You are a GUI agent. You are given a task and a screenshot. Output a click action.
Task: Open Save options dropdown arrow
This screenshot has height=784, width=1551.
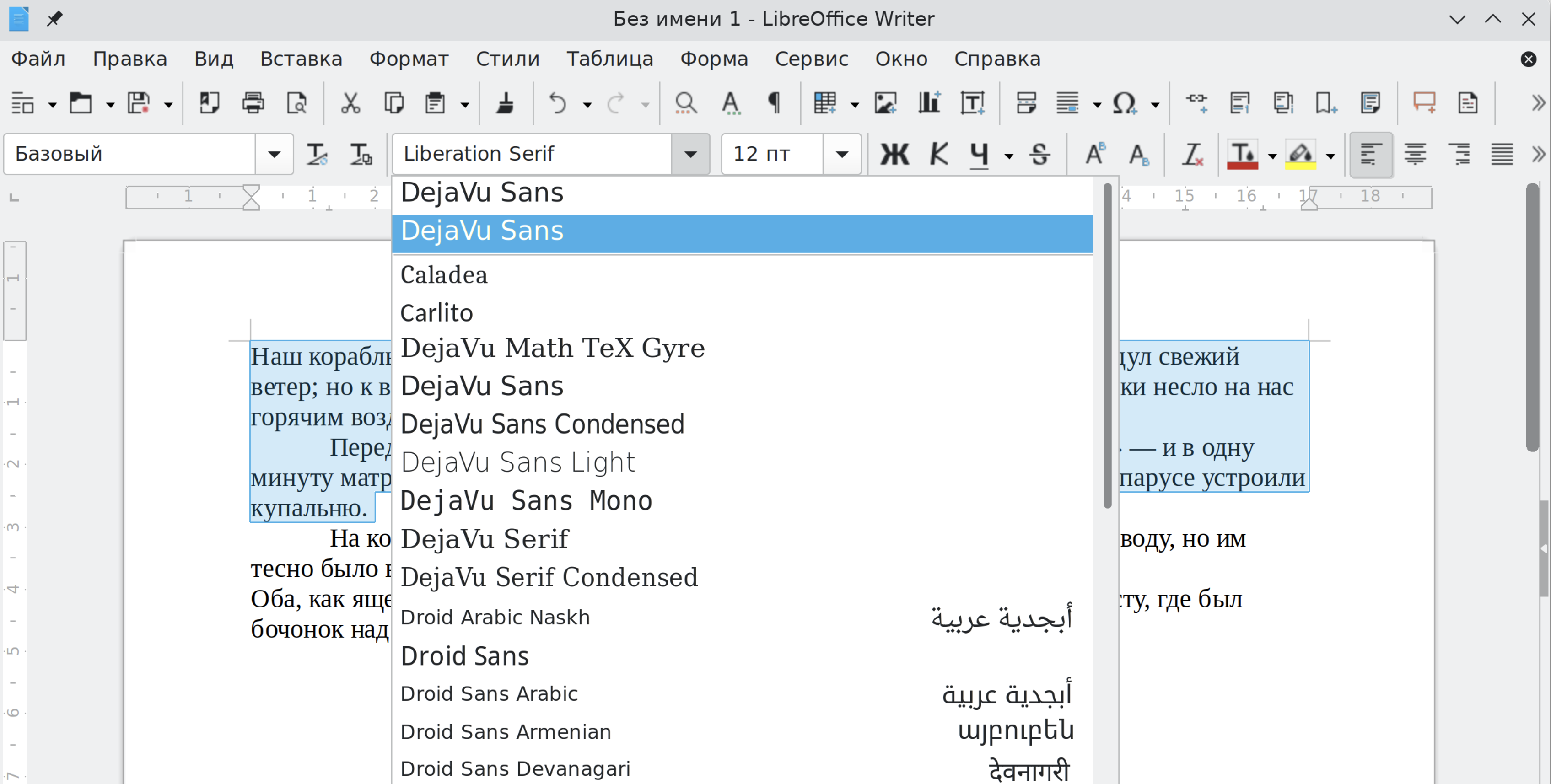tap(168, 105)
